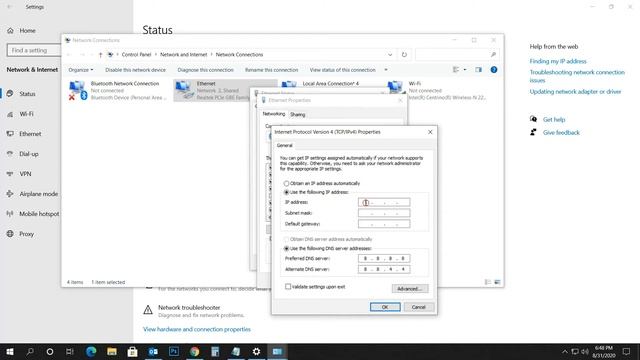Select the Ethernet adapter icon

(183, 90)
